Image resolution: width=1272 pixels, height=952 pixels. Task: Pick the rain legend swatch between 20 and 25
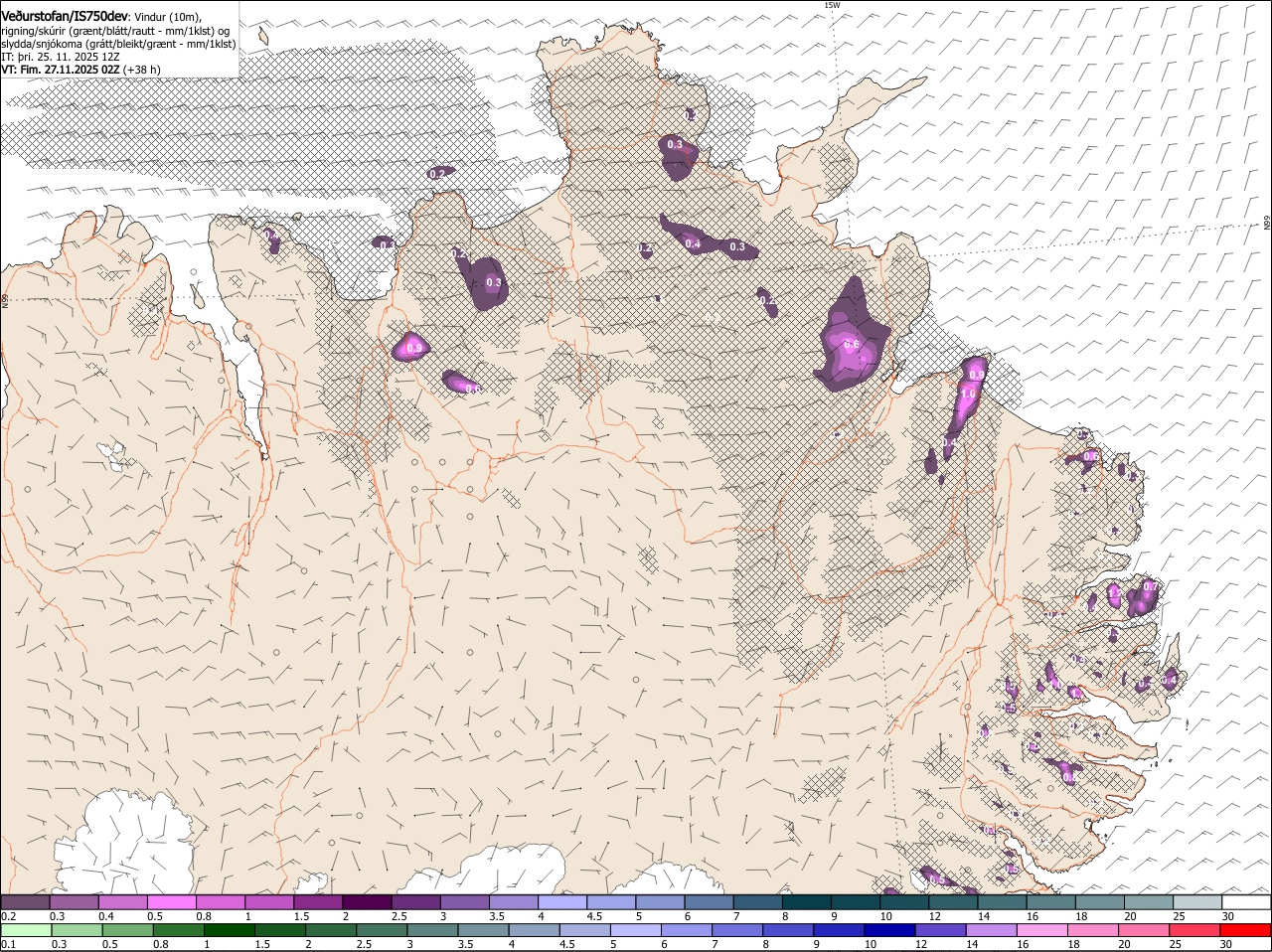[x=1145, y=930]
